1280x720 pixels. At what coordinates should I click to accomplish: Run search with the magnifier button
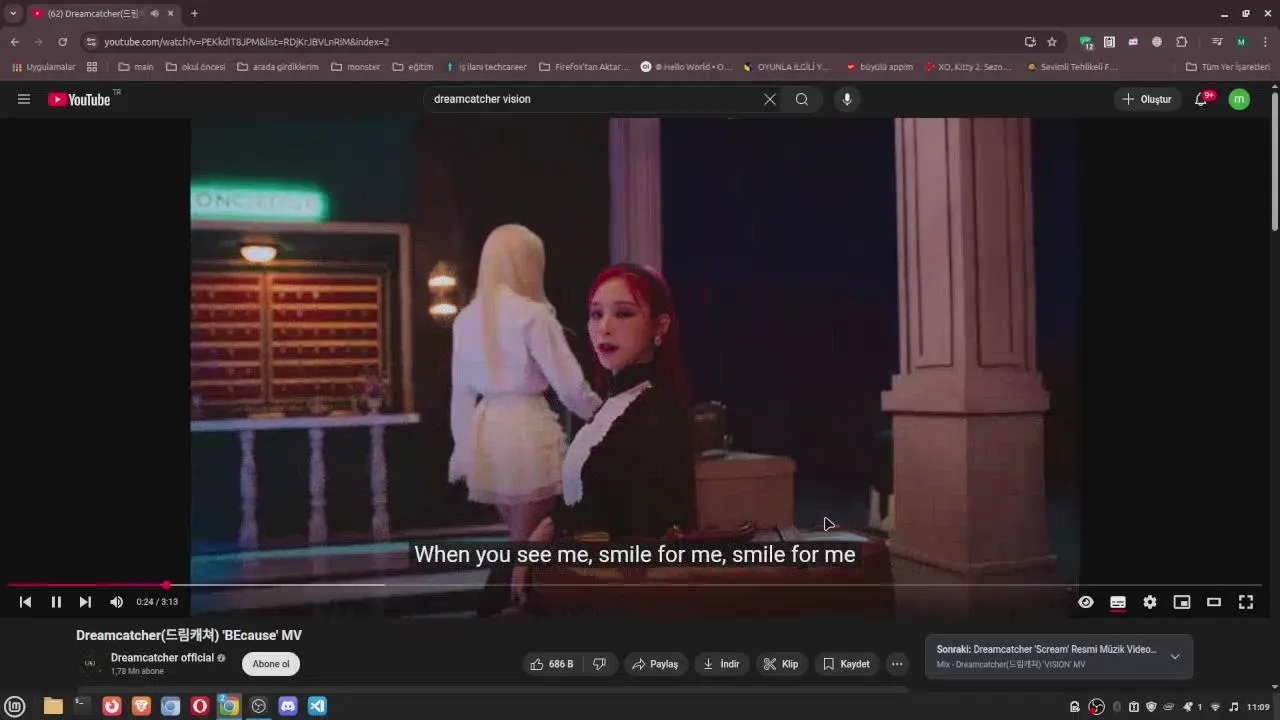pyautogui.click(x=802, y=99)
